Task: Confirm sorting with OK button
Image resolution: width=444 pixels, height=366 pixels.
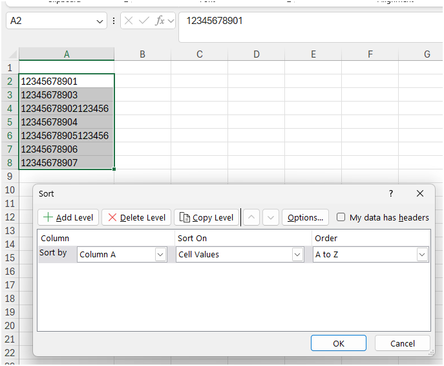Action: tap(339, 343)
